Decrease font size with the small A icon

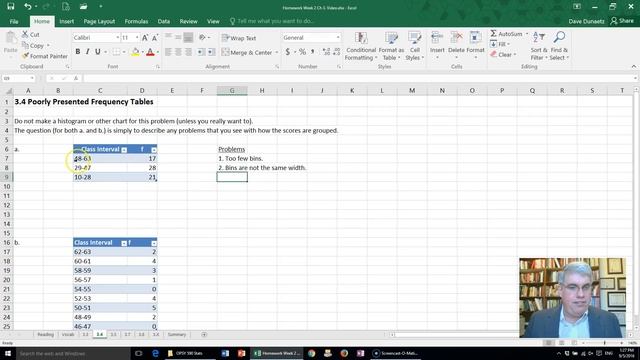click(155, 38)
